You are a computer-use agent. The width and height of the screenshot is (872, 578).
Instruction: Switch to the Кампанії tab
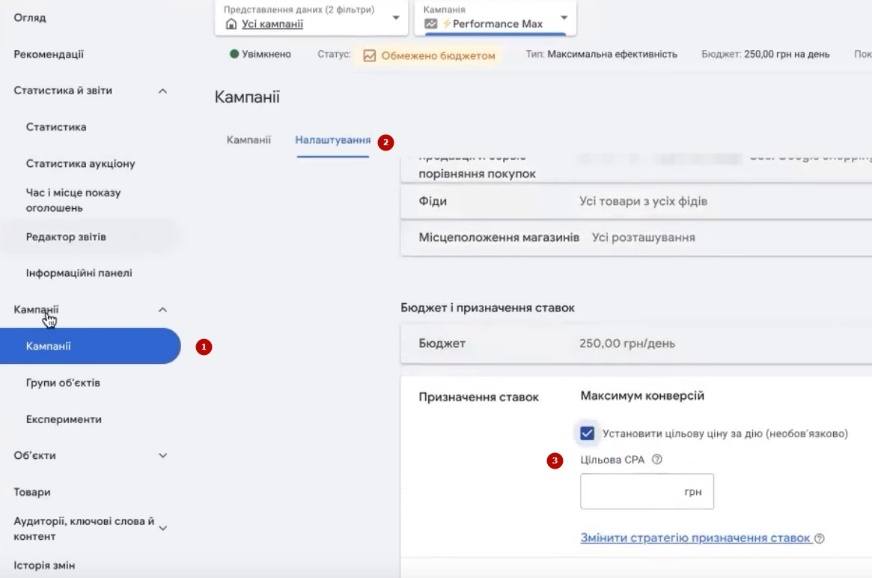248,140
